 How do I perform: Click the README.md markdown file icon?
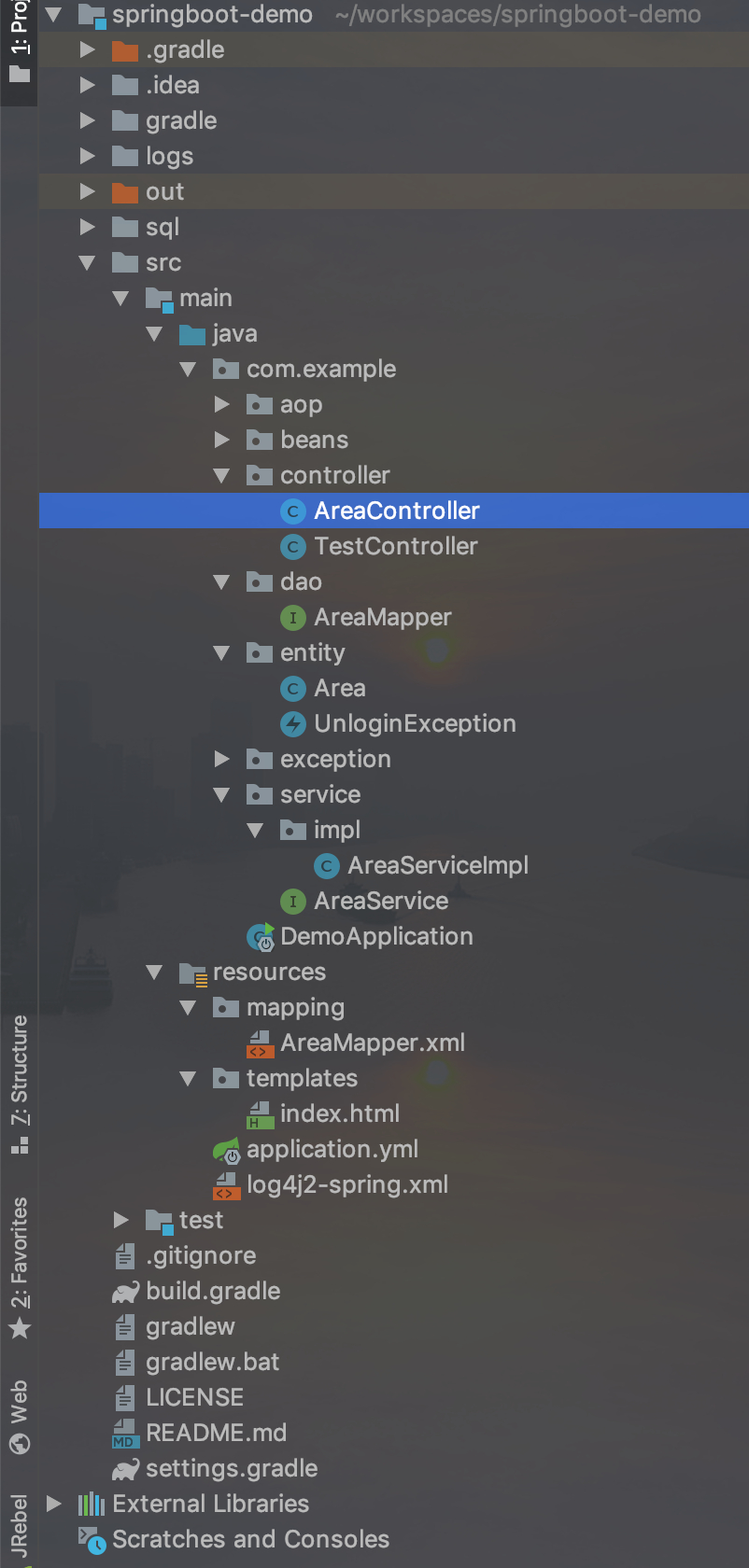125,1434
